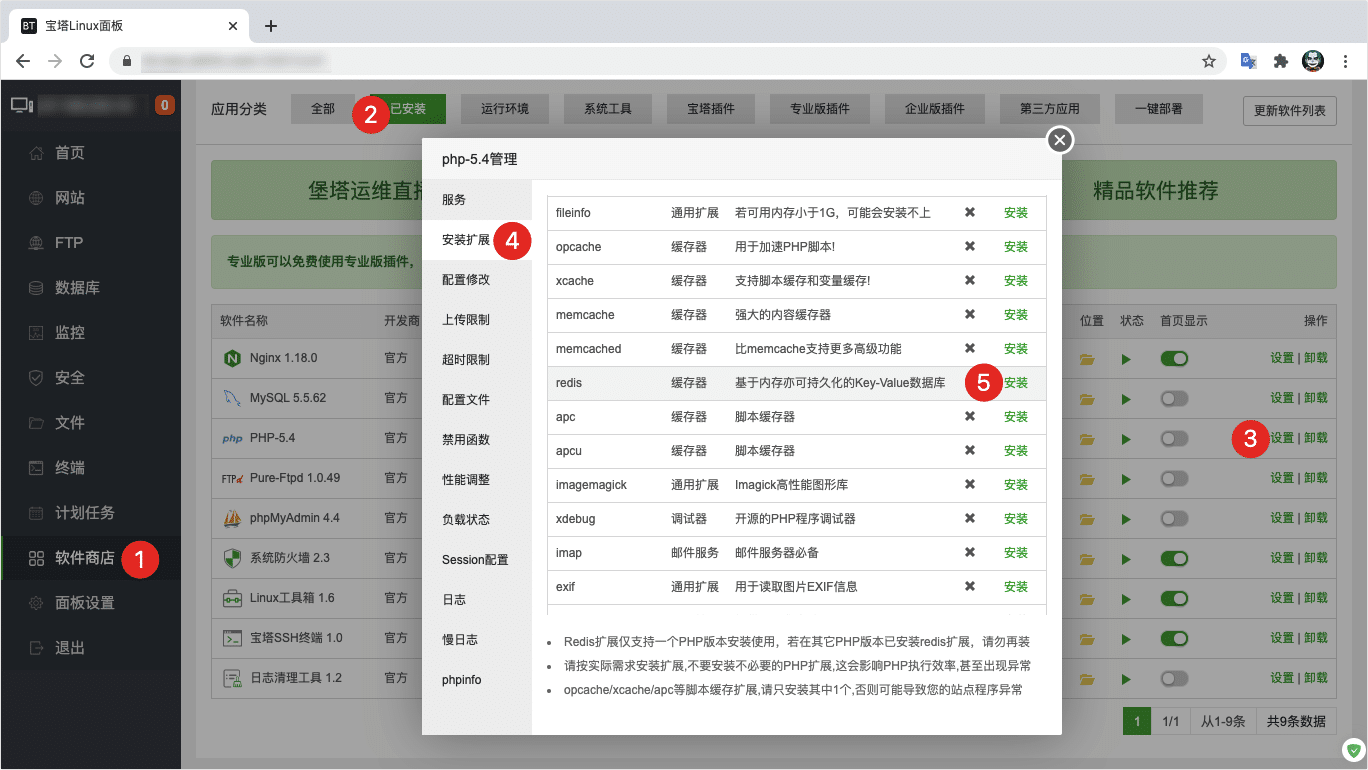This screenshot has width=1368, height=770.
Task: Install the memcached extension
Action: [x=1016, y=349]
